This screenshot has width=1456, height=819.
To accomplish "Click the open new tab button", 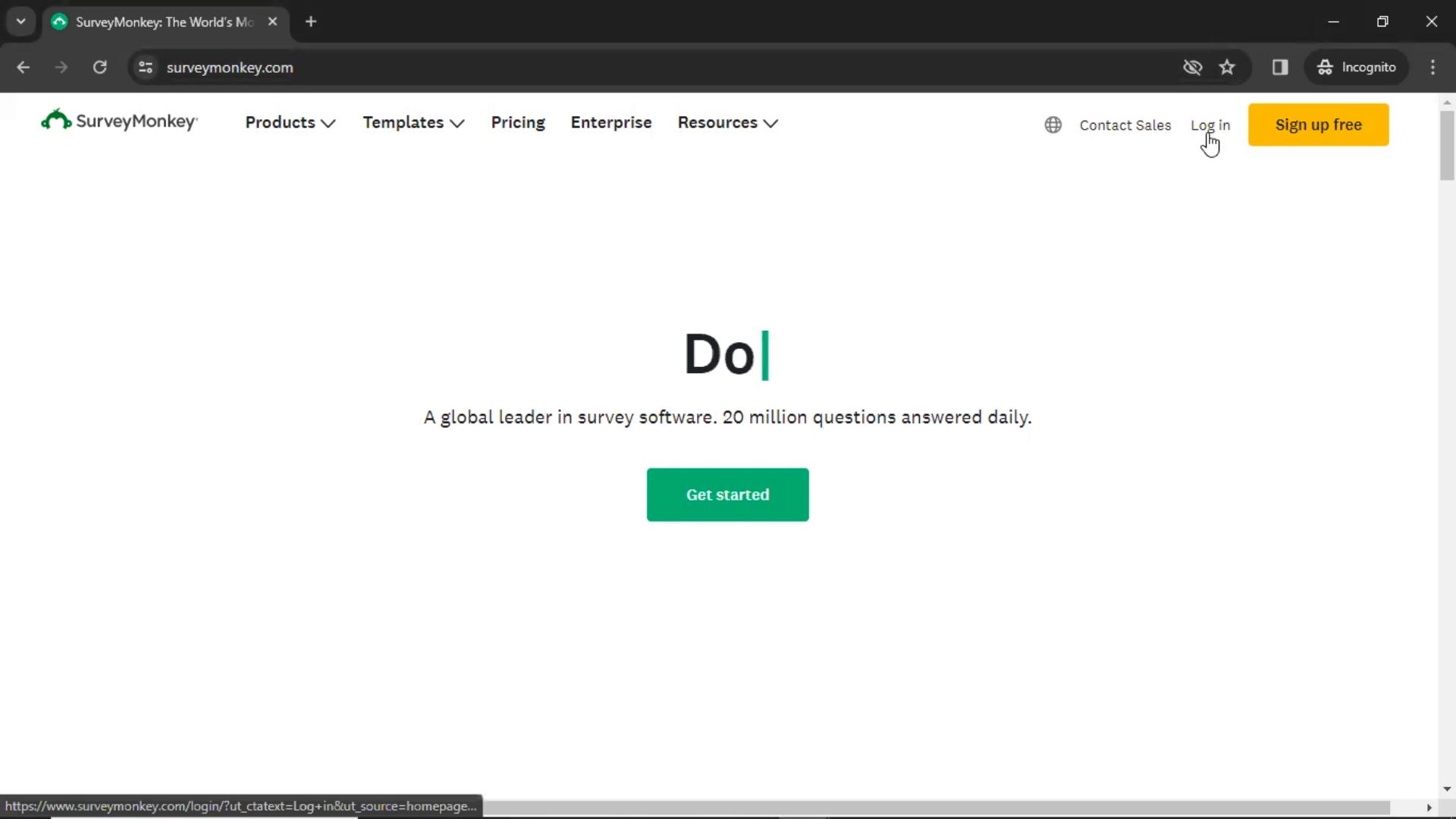I will [310, 22].
